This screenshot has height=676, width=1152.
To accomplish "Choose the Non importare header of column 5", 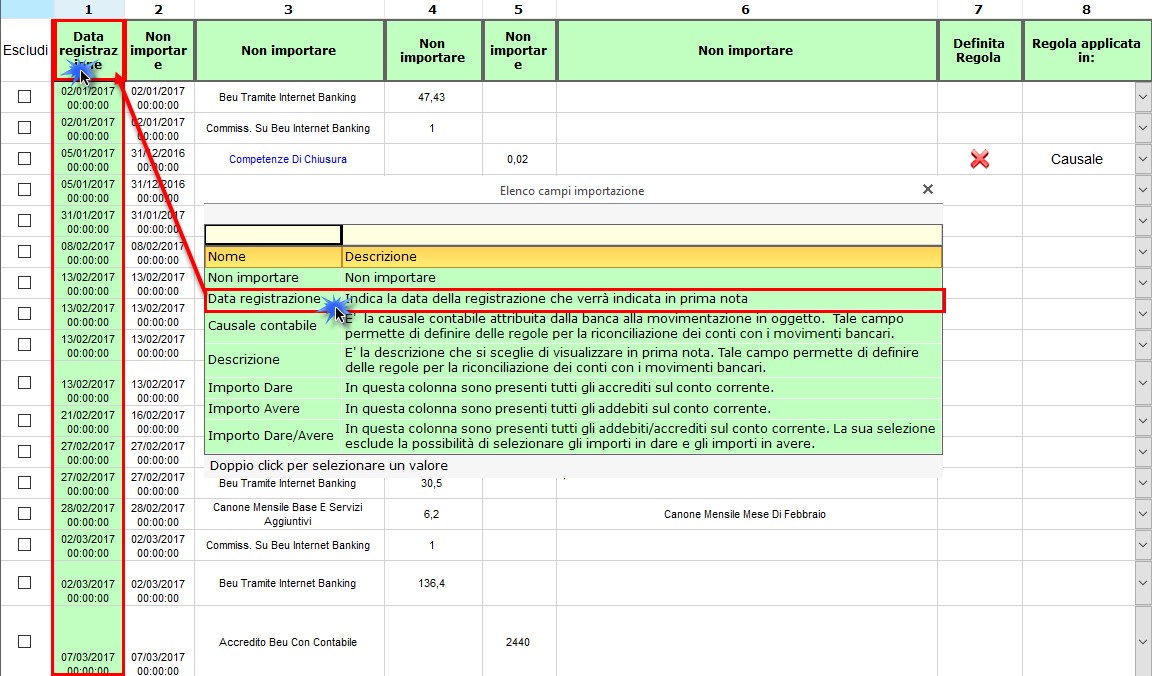I will click(518, 50).
